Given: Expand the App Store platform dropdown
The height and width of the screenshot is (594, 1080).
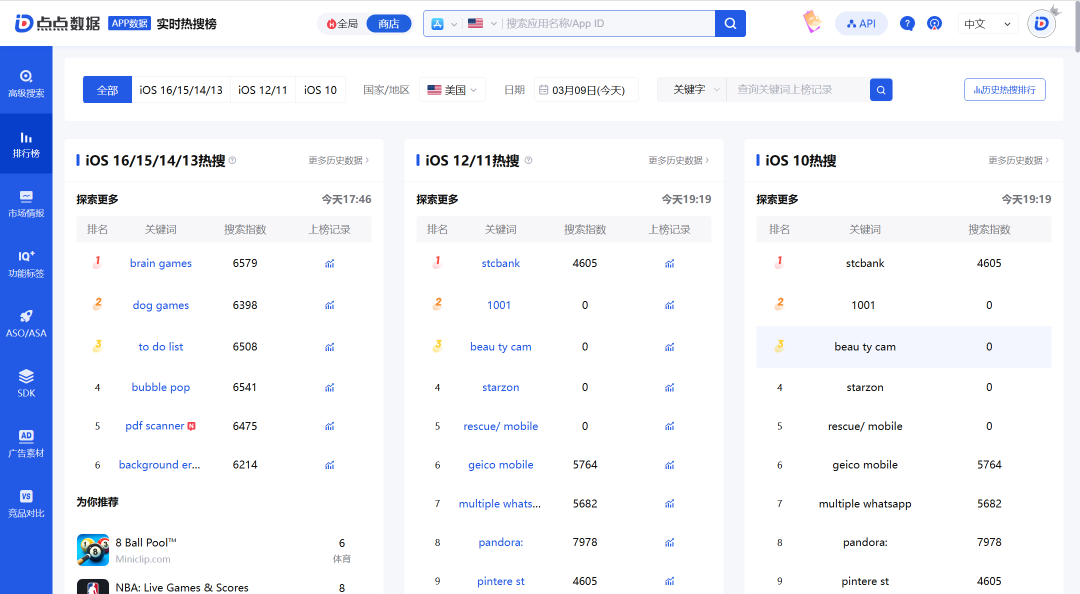Looking at the screenshot, I should (x=444, y=23).
